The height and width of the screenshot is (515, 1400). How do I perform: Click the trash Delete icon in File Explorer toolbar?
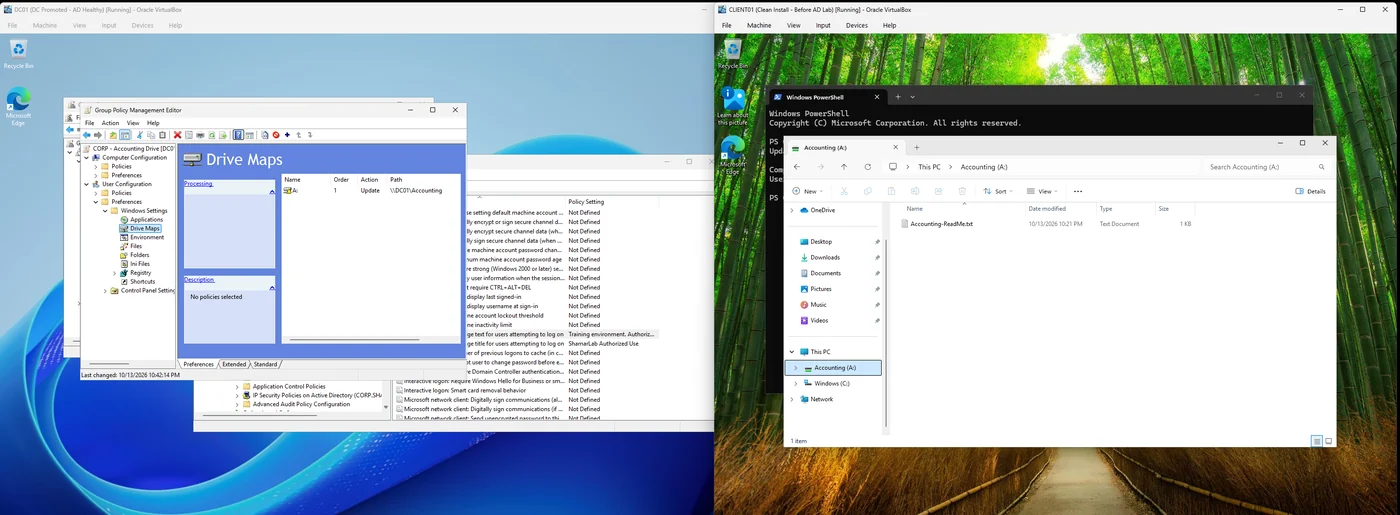(x=962, y=191)
